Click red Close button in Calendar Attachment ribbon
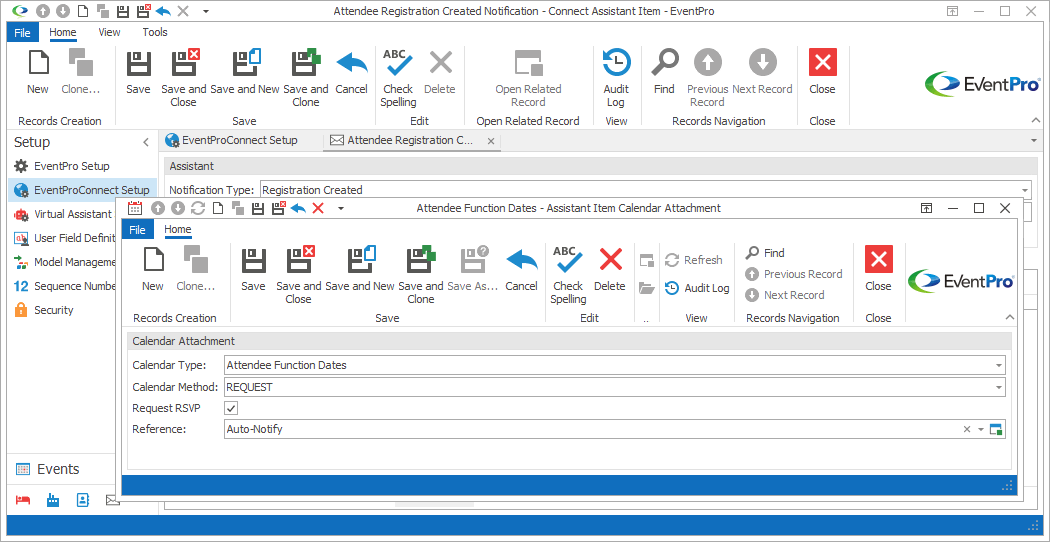1050x542 pixels. click(x=879, y=269)
